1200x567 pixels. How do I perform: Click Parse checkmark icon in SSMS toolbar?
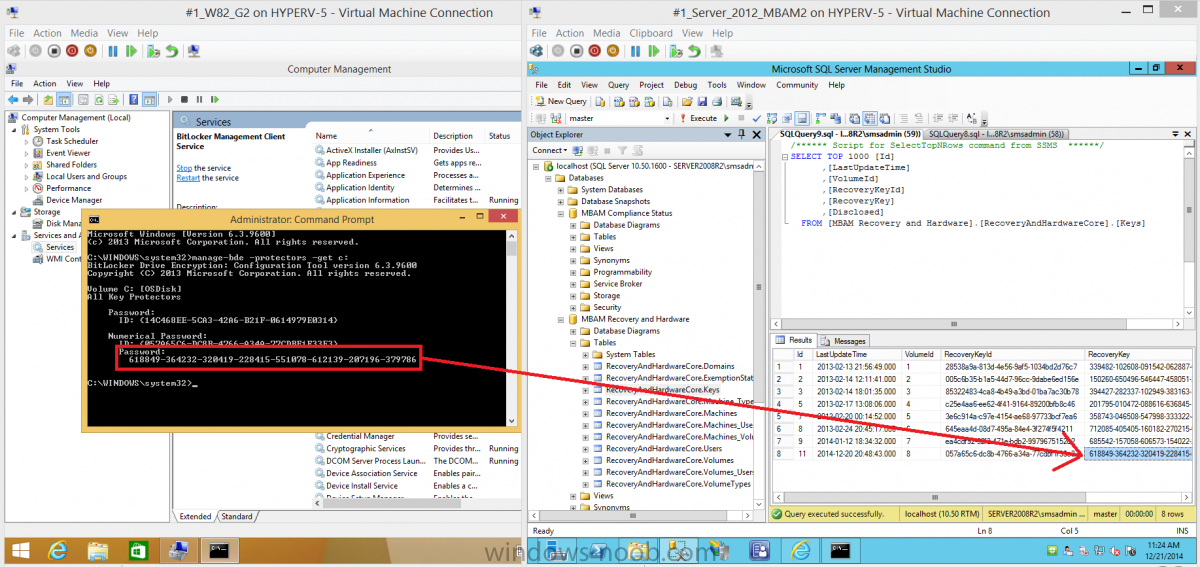coord(757,118)
